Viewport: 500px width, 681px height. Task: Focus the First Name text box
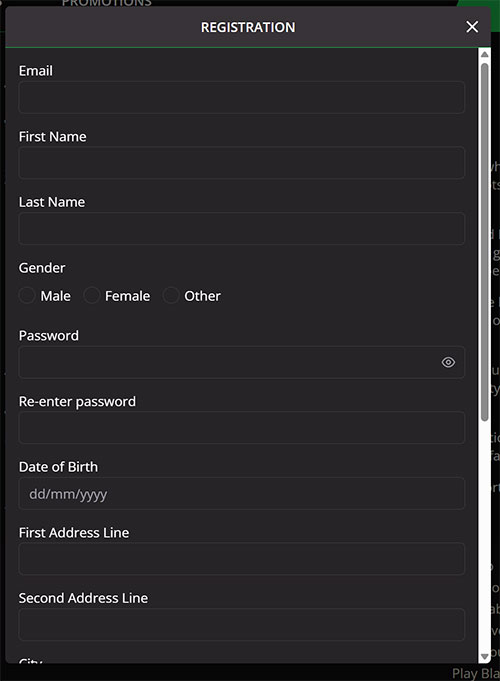pyautogui.click(x=242, y=163)
